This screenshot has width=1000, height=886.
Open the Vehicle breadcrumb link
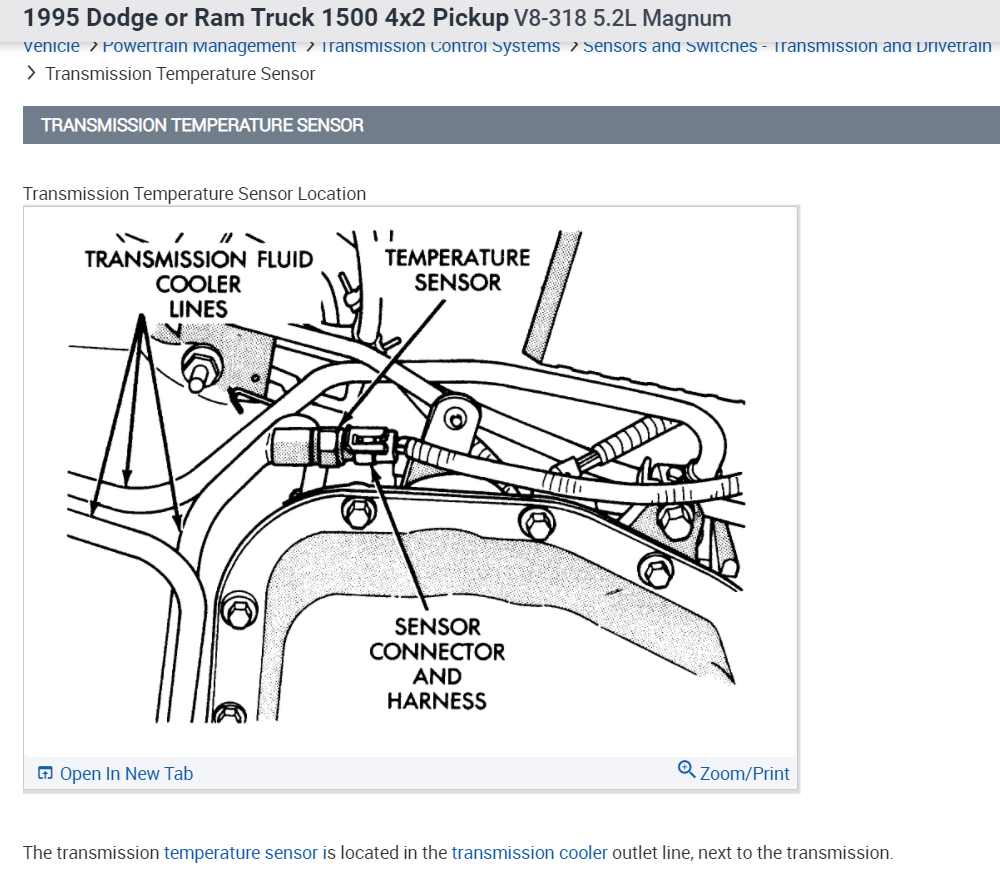(51, 47)
